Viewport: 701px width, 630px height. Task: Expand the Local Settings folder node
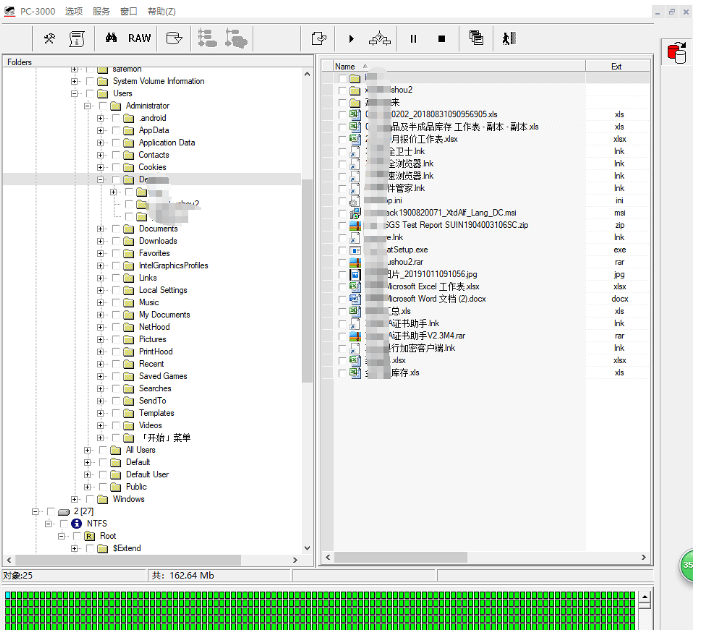pos(100,290)
